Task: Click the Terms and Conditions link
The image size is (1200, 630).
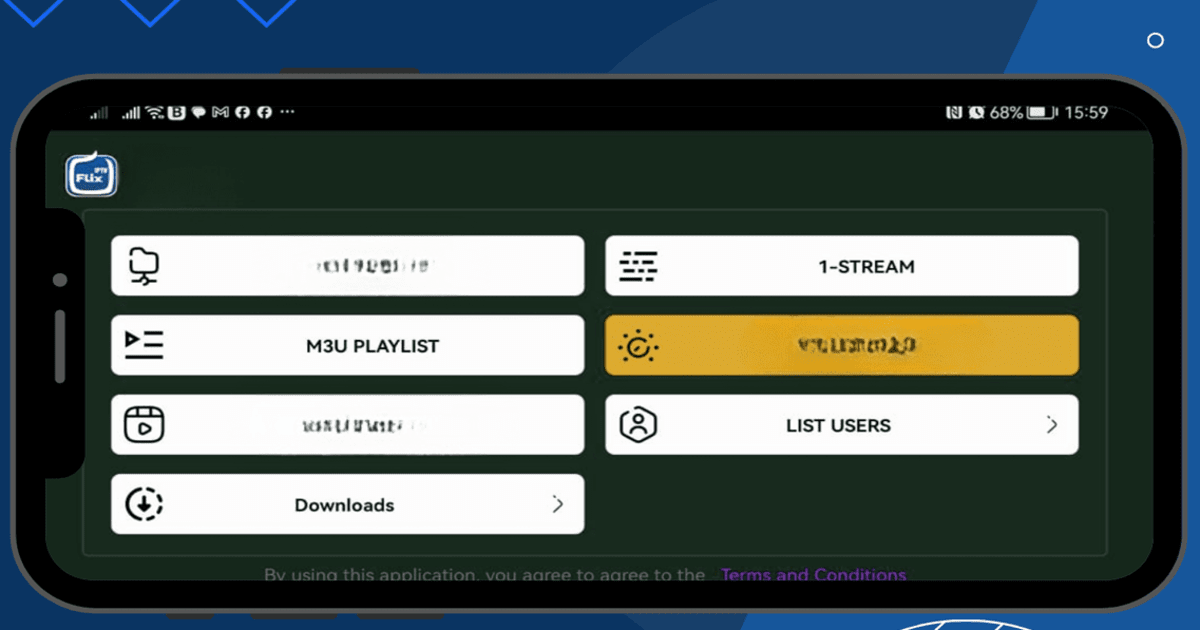Action: pos(813,575)
